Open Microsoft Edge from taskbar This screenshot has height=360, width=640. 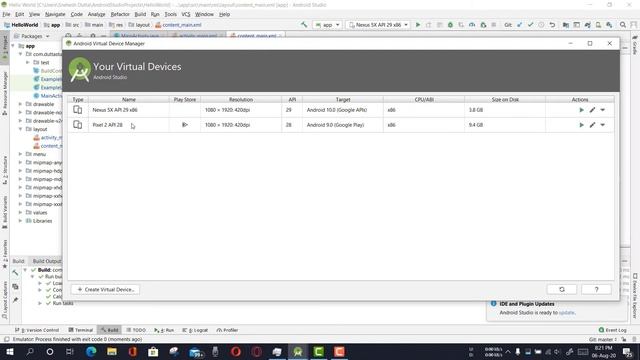click(x=91, y=351)
